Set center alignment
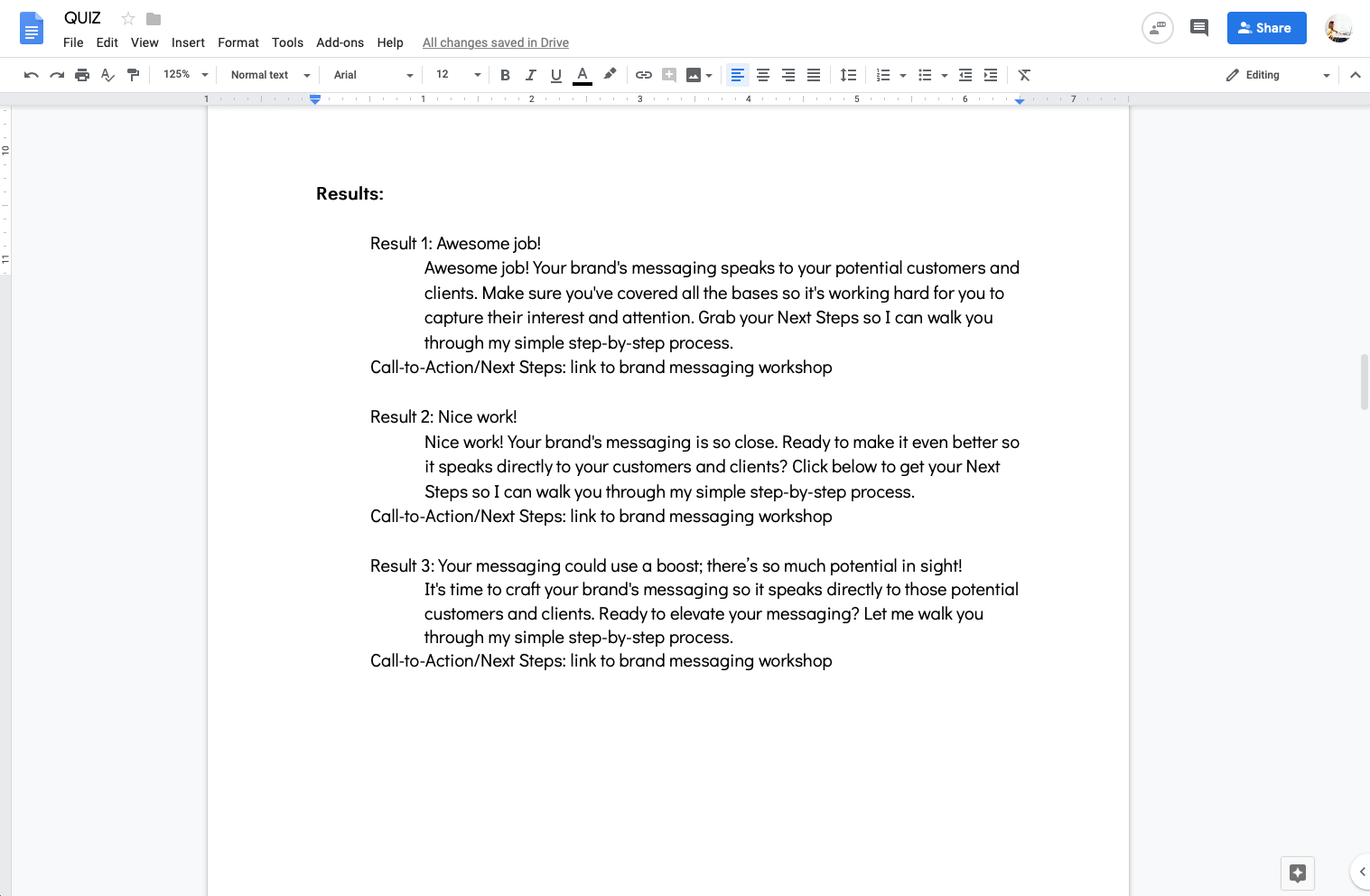This screenshot has height=896, width=1370. coord(763,75)
